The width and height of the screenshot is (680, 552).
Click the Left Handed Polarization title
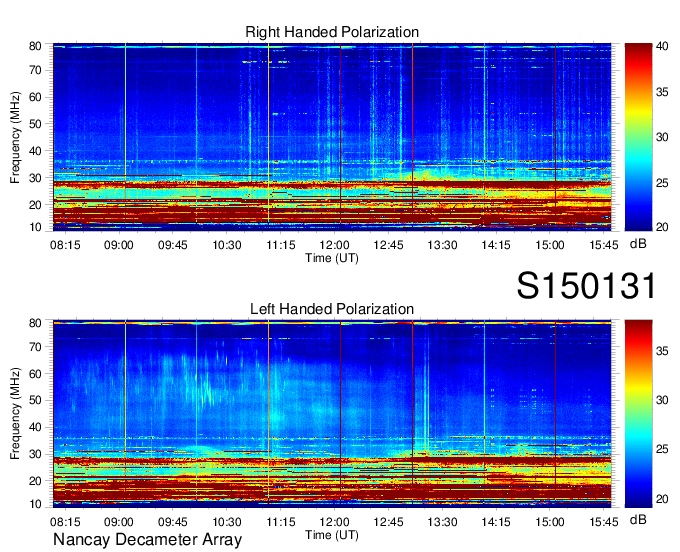tap(332, 309)
